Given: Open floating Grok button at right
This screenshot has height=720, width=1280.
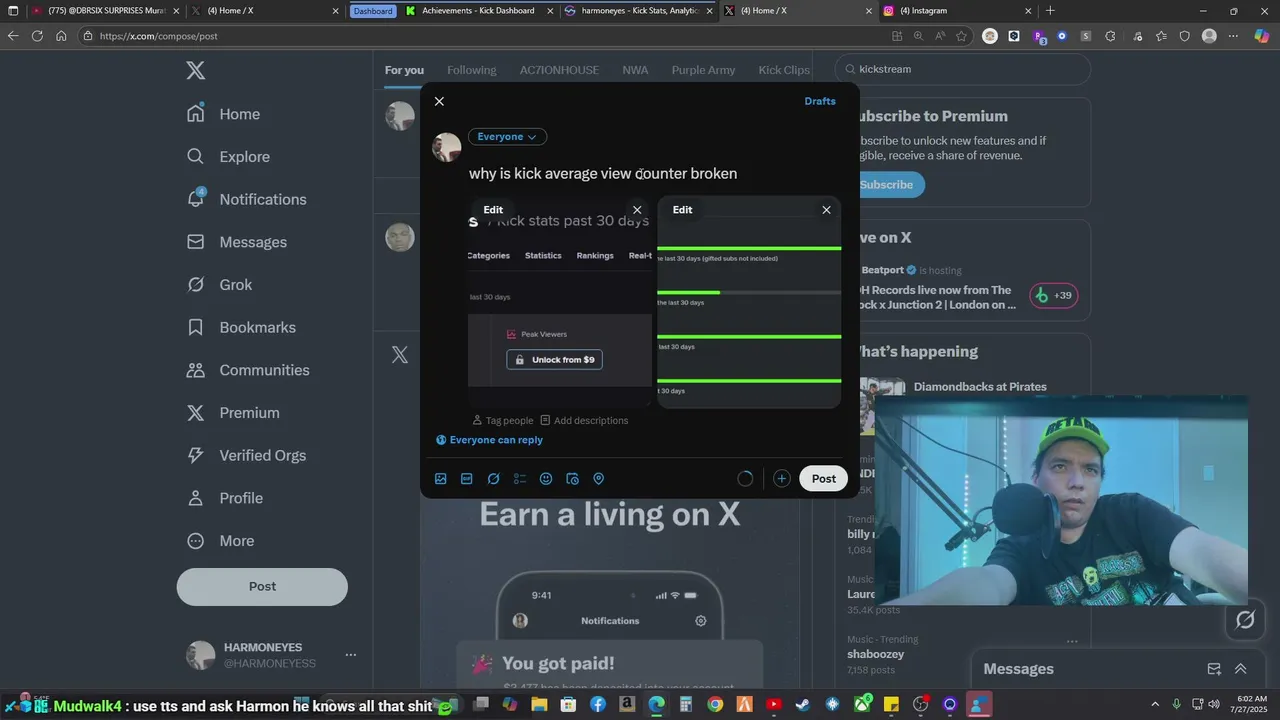Looking at the screenshot, I should pos(1245,620).
